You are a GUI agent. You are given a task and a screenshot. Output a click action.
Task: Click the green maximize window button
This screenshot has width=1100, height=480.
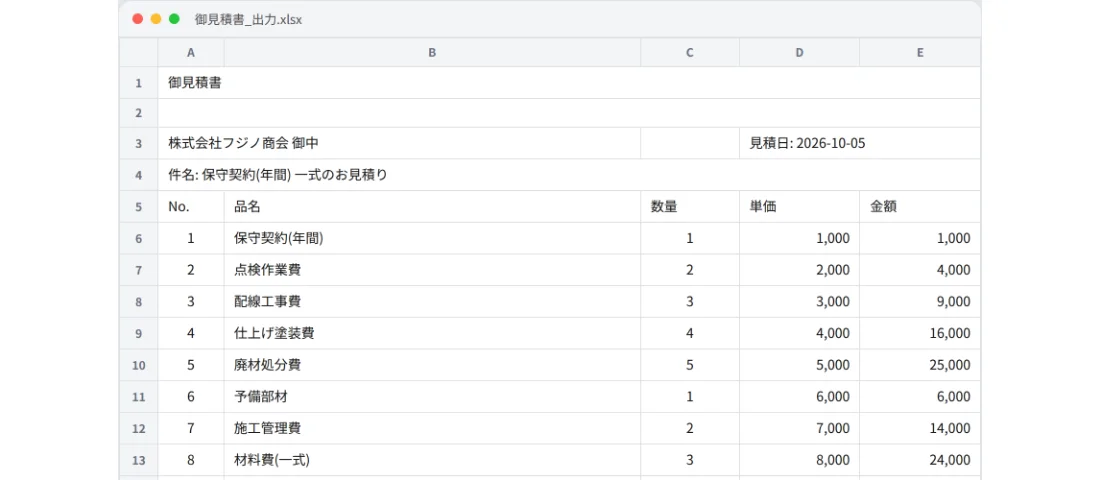pos(174,19)
